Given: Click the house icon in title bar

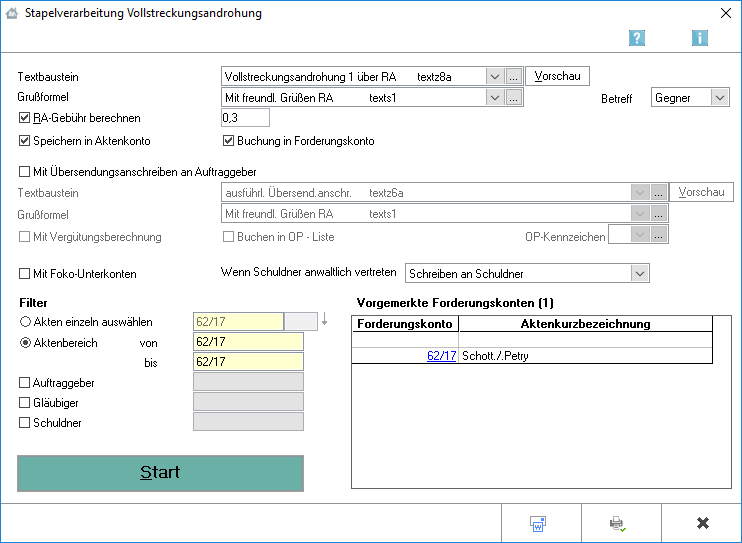Looking at the screenshot, I should [12, 13].
